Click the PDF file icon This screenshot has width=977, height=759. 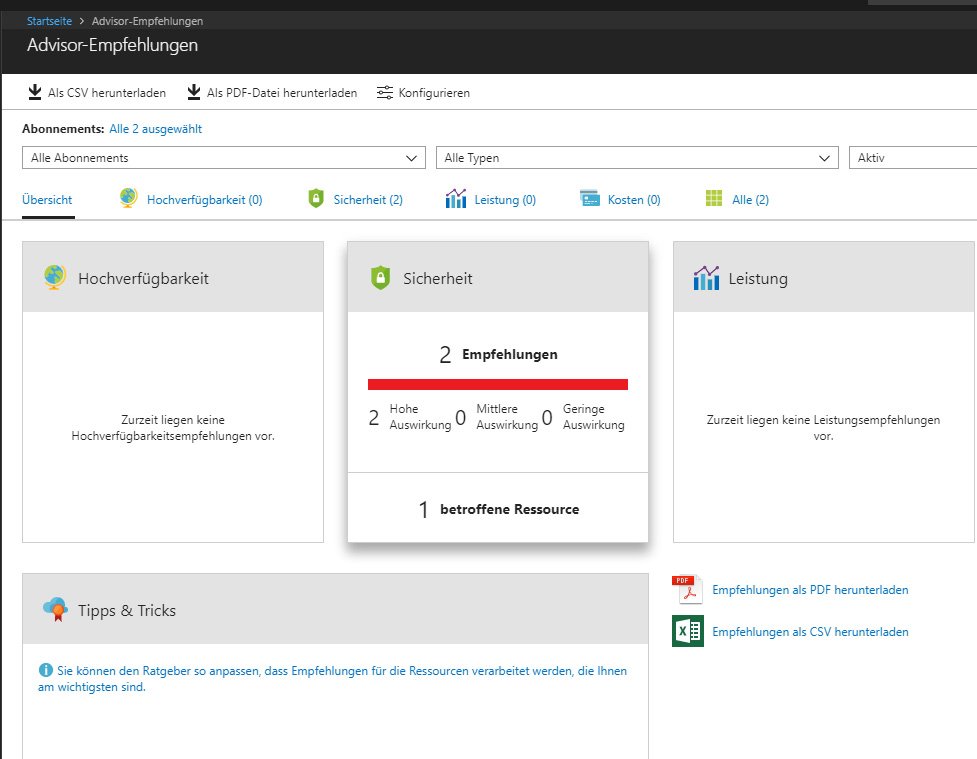pos(687,590)
